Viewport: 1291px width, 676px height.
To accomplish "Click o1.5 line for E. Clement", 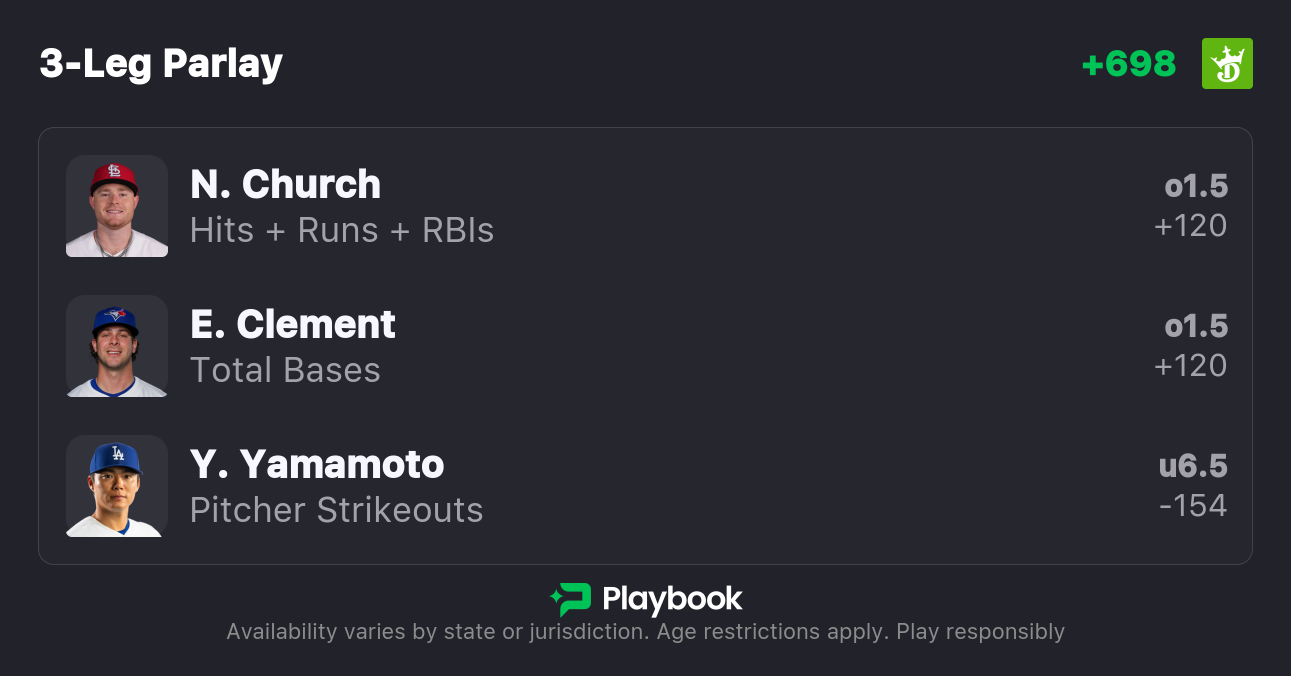I will pos(1196,326).
